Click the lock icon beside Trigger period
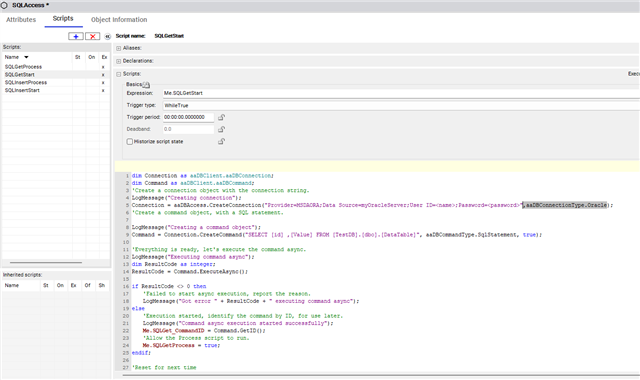The image size is (640, 380). pyautogui.click(x=221, y=117)
